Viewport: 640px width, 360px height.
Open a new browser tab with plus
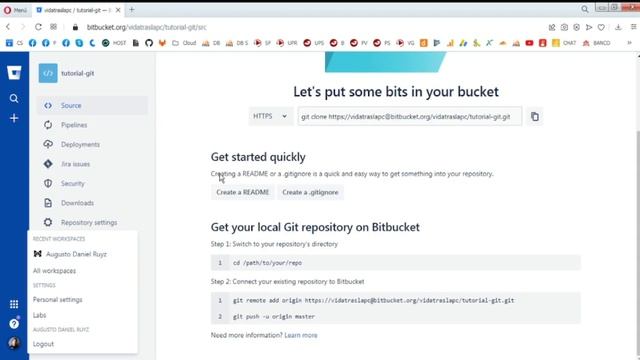(x=132, y=10)
